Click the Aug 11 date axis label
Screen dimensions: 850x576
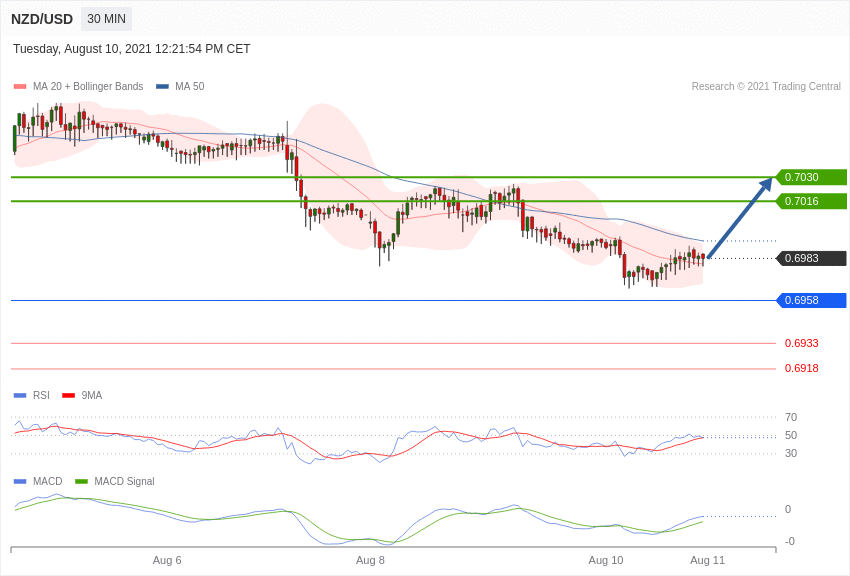click(707, 560)
